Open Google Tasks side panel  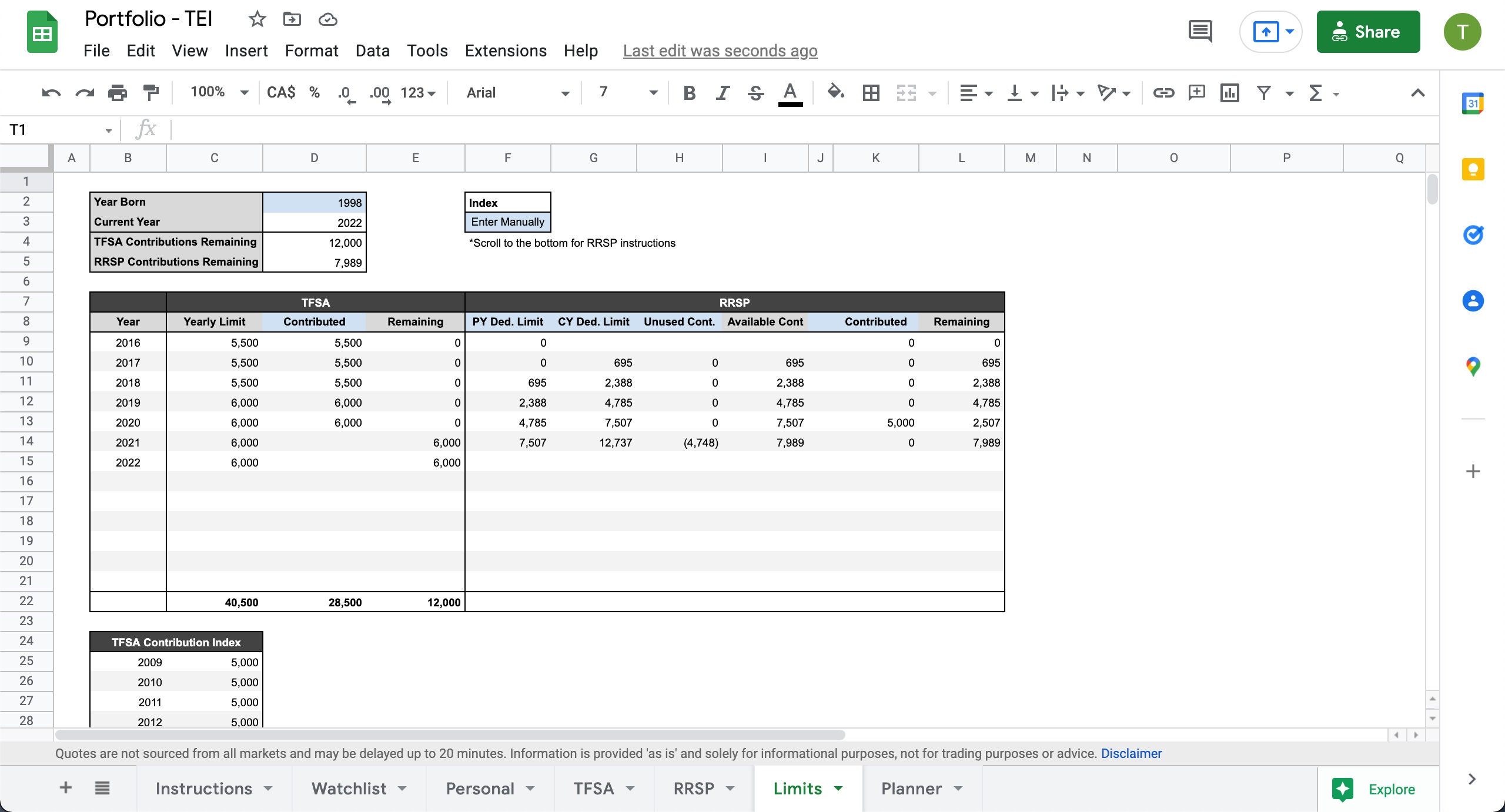[1473, 235]
